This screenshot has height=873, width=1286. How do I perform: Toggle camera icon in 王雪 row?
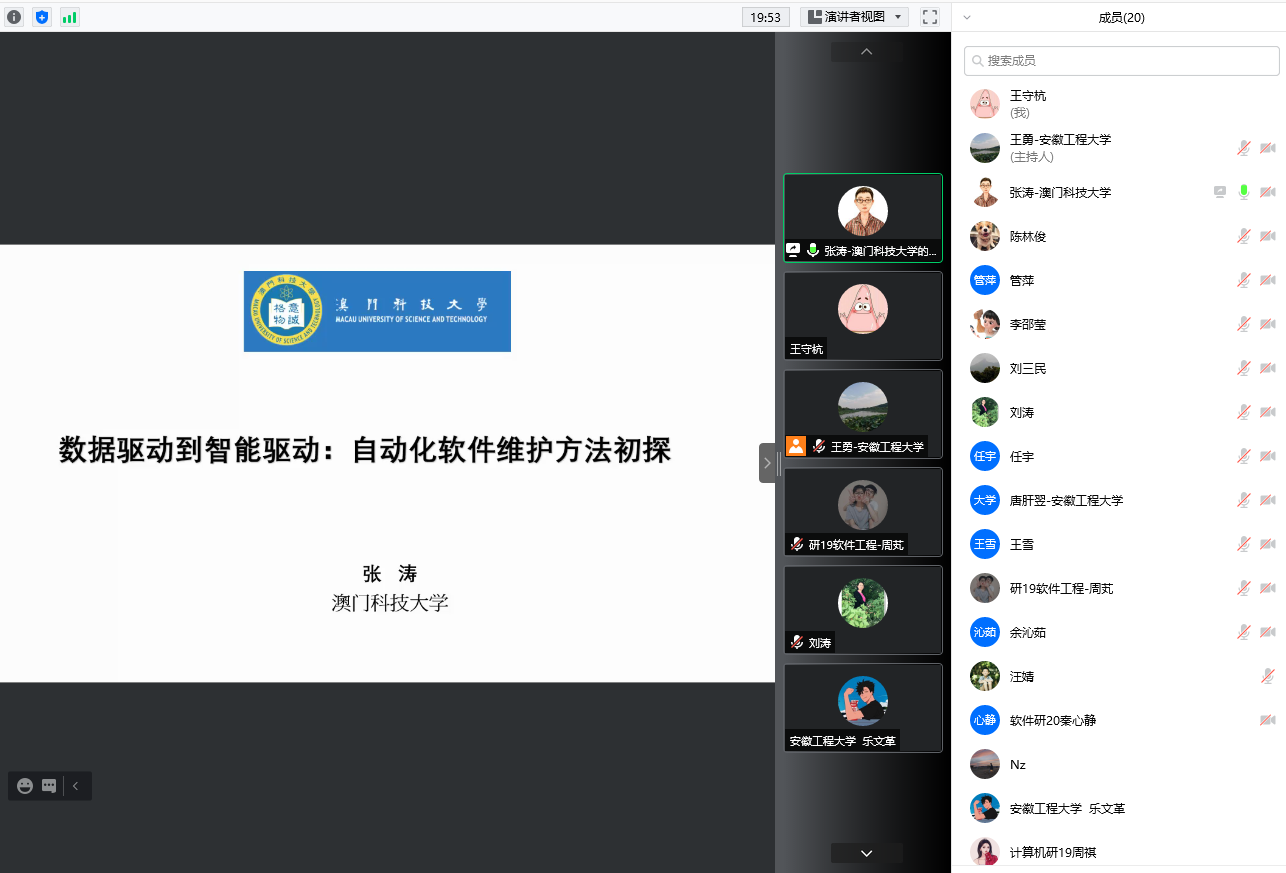pyautogui.click(x=1267, y=544)
